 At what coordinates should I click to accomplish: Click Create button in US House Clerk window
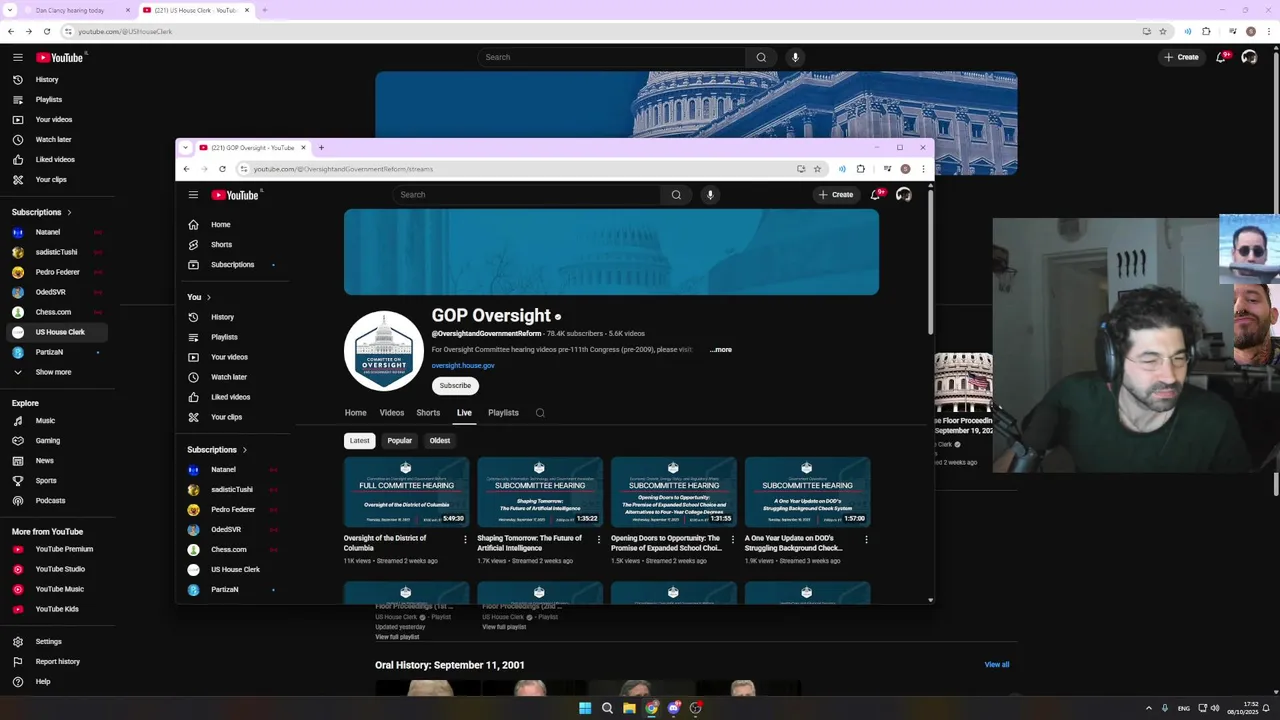(x=1182, y=57)
